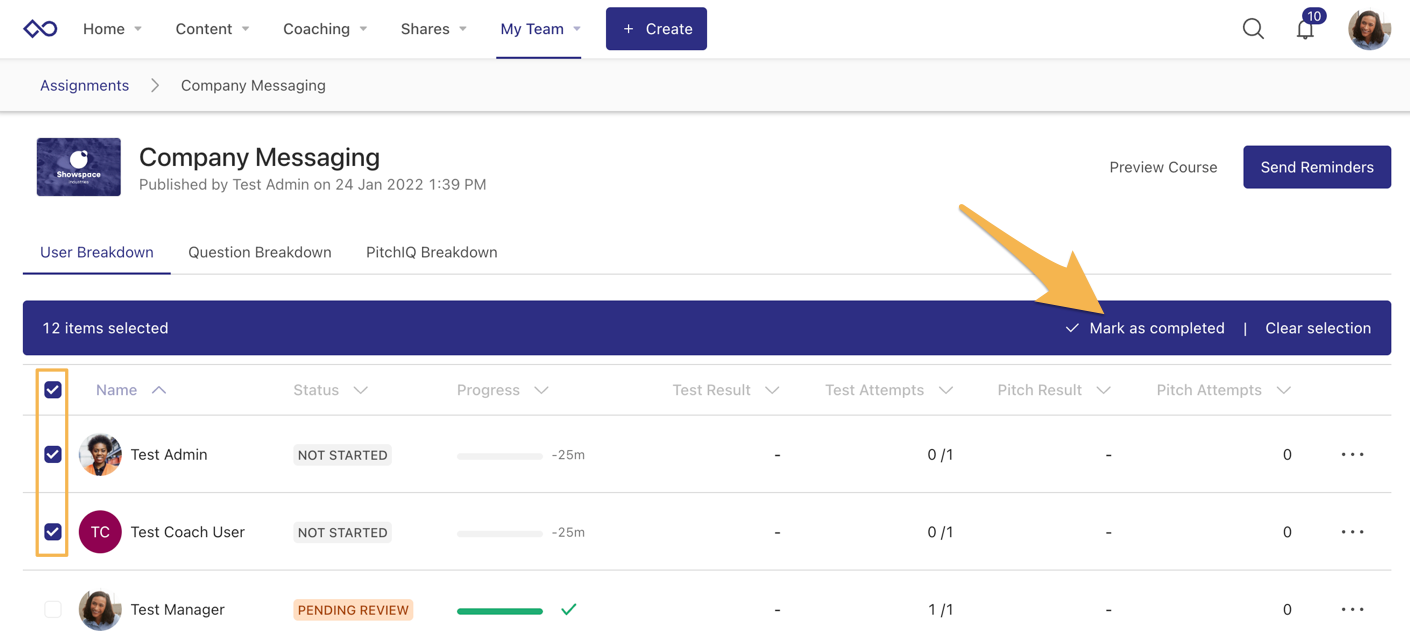Click the NOT STARTED badge for Test Coach User
The image size is (1410, 643).
point(342,532)
